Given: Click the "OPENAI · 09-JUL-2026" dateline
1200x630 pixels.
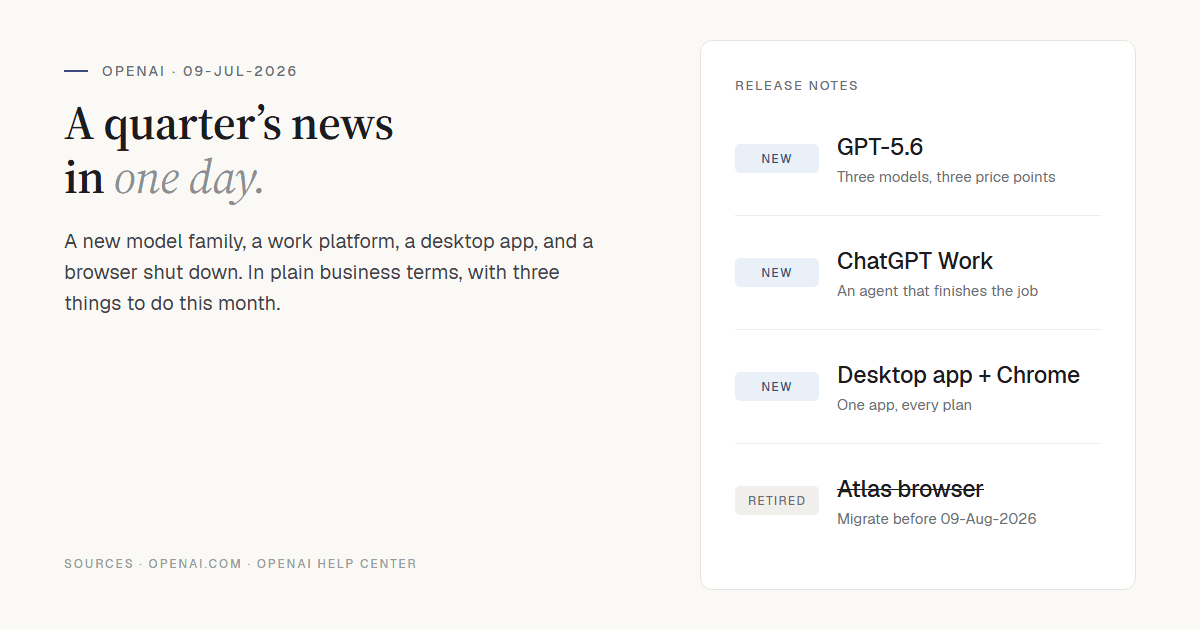Looking at the screenshot, I should pyautogui.click(x=200, y=71).
